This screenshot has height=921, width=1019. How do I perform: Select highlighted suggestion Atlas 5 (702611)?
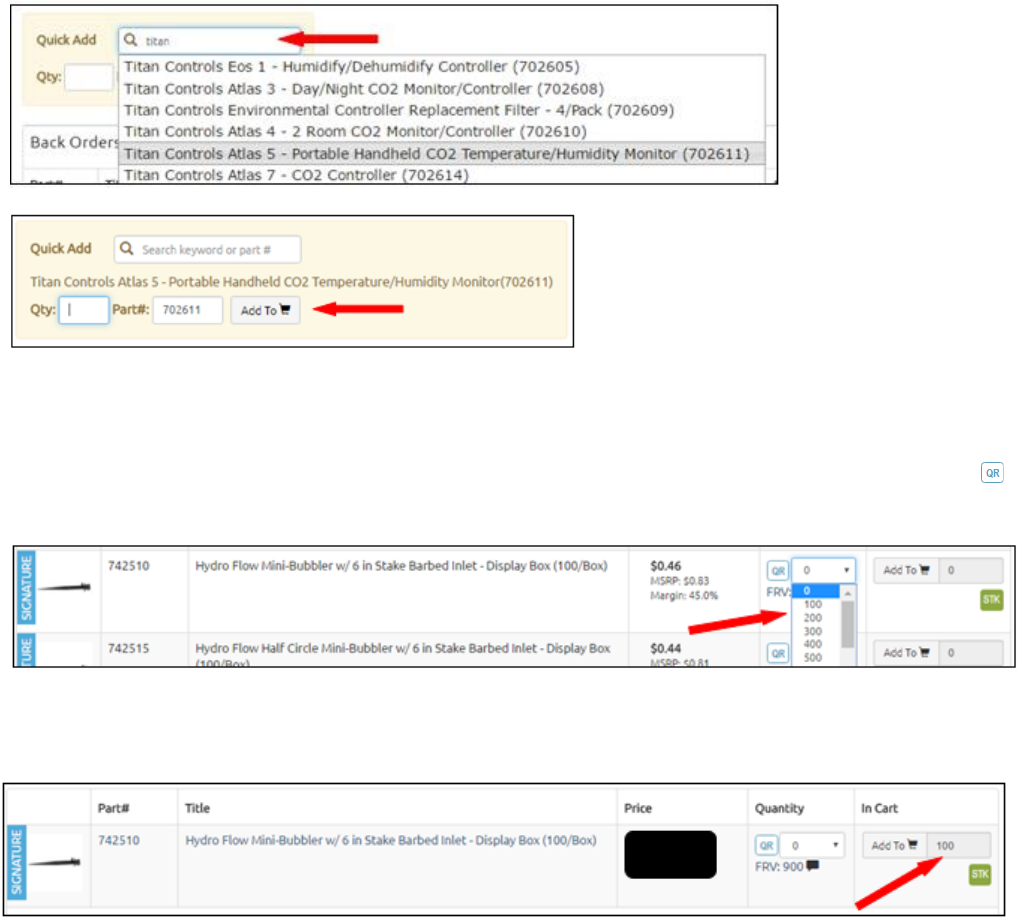coord(442,153)
